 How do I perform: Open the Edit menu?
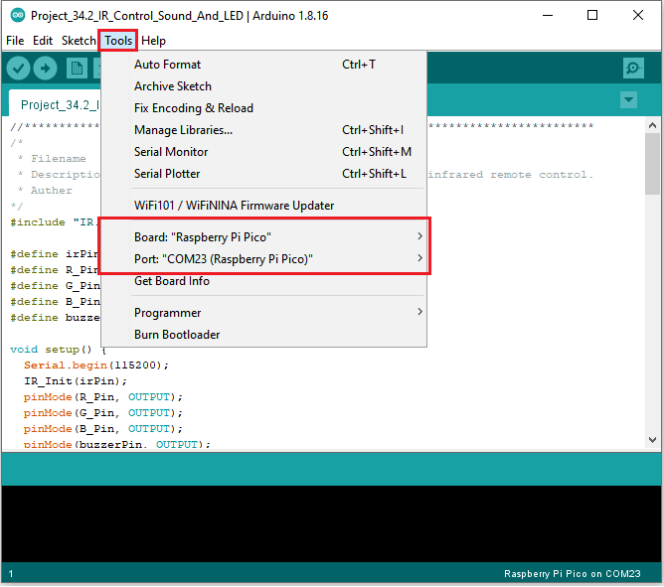coord(43,41)
